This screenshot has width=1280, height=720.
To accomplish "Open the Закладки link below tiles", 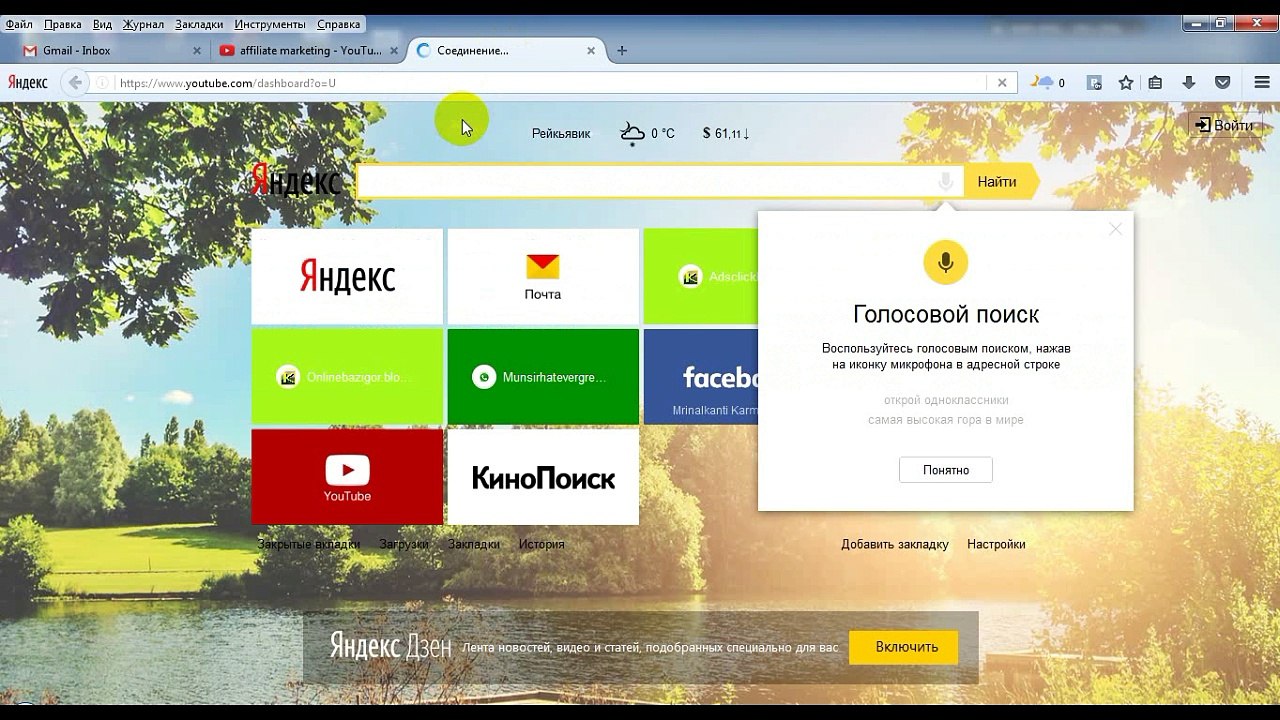I will (474, 544).
